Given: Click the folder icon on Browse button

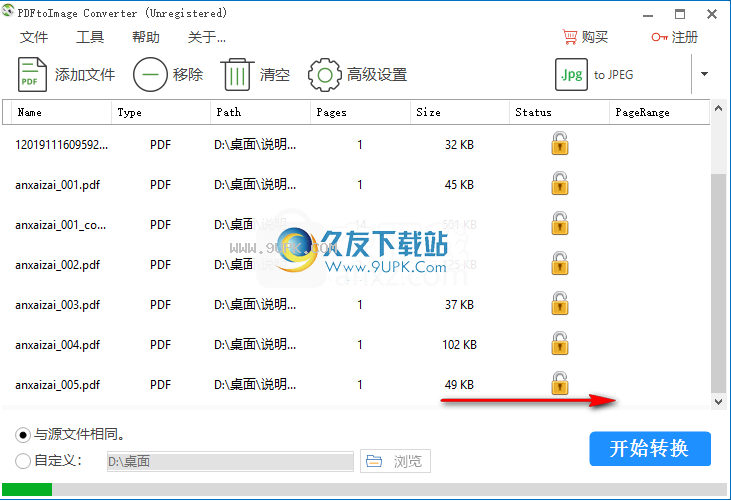Looking at the screenshot, I should [374, 461].
